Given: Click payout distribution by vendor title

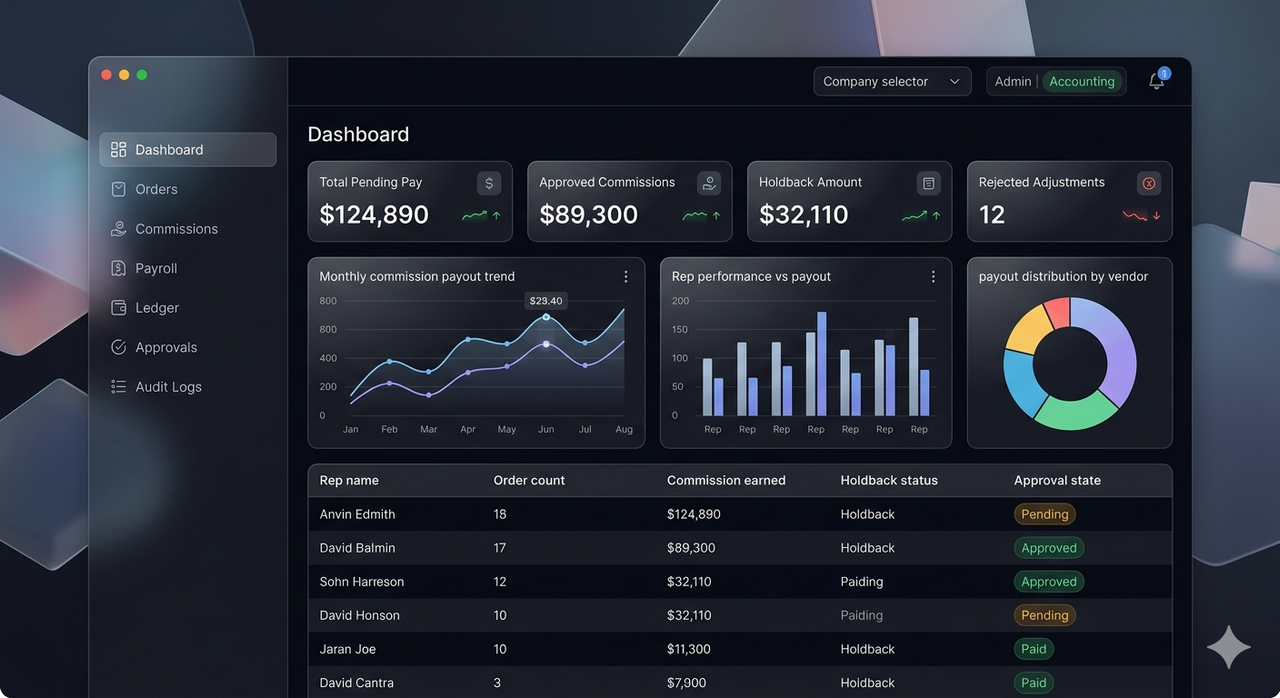Looking at the screenshot, I should [1063, 277].
